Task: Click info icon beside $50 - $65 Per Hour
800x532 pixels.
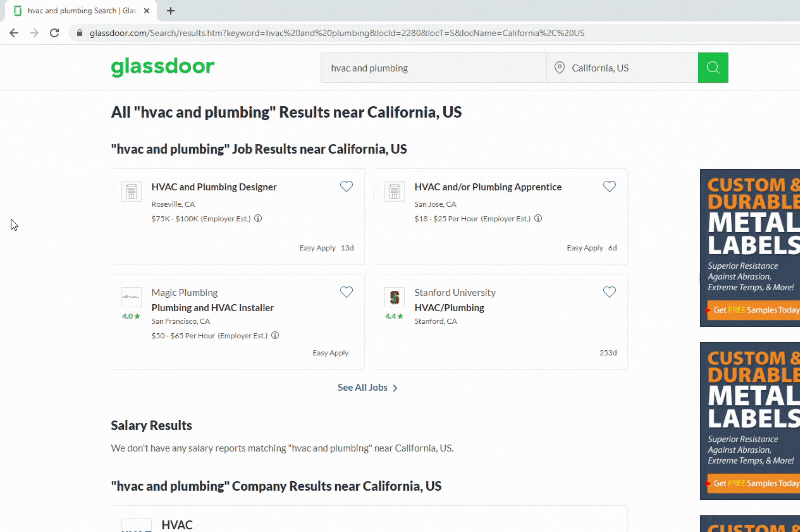Action: pyautogui.click(x=275, y=335)
